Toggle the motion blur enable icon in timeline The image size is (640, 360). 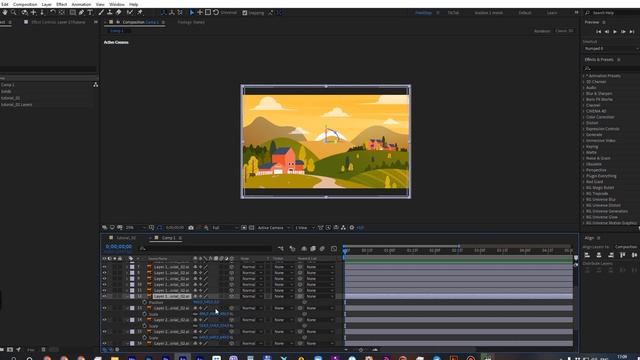click(322, 249)
